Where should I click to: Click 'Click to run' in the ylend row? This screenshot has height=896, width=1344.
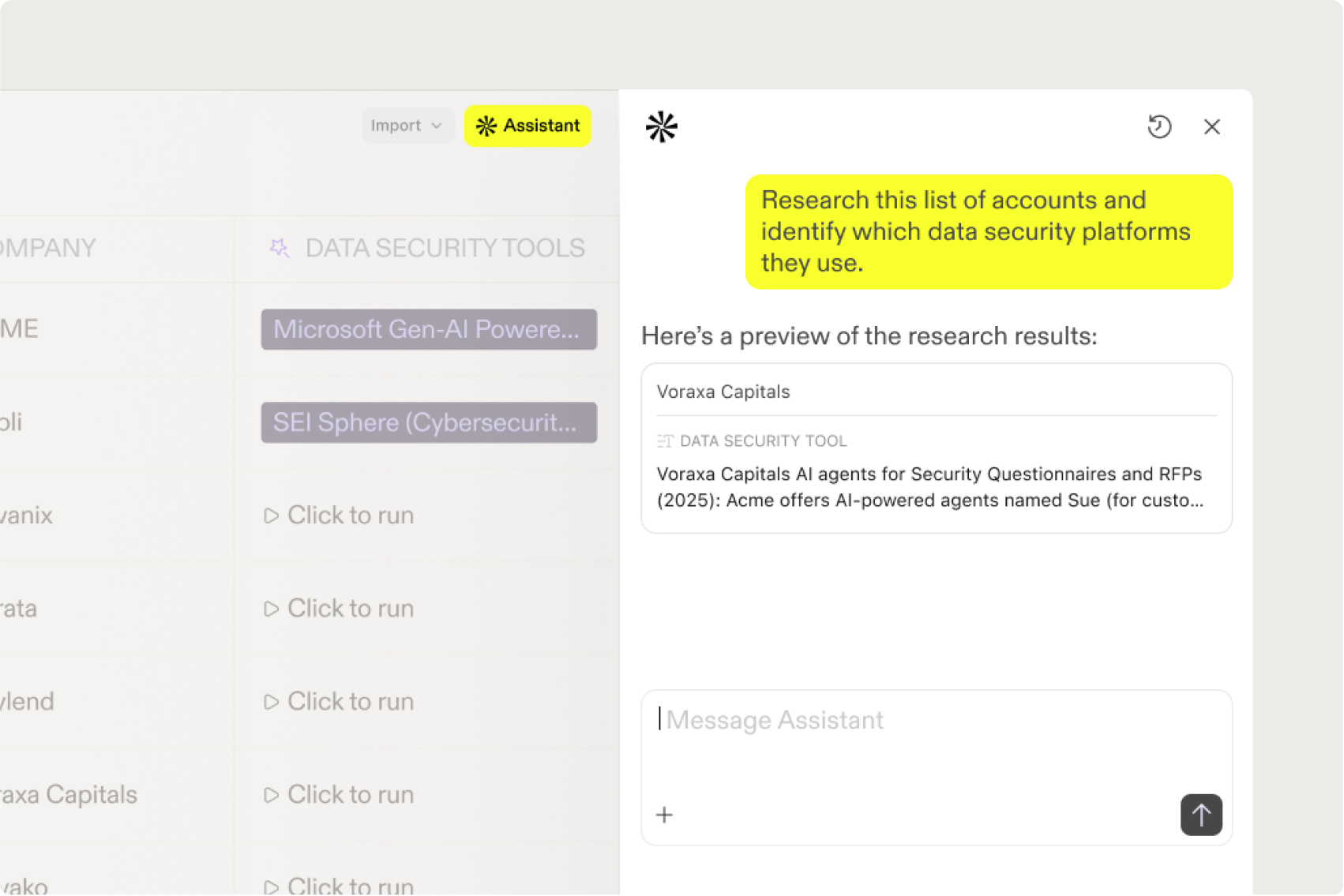tap(350, 702)
